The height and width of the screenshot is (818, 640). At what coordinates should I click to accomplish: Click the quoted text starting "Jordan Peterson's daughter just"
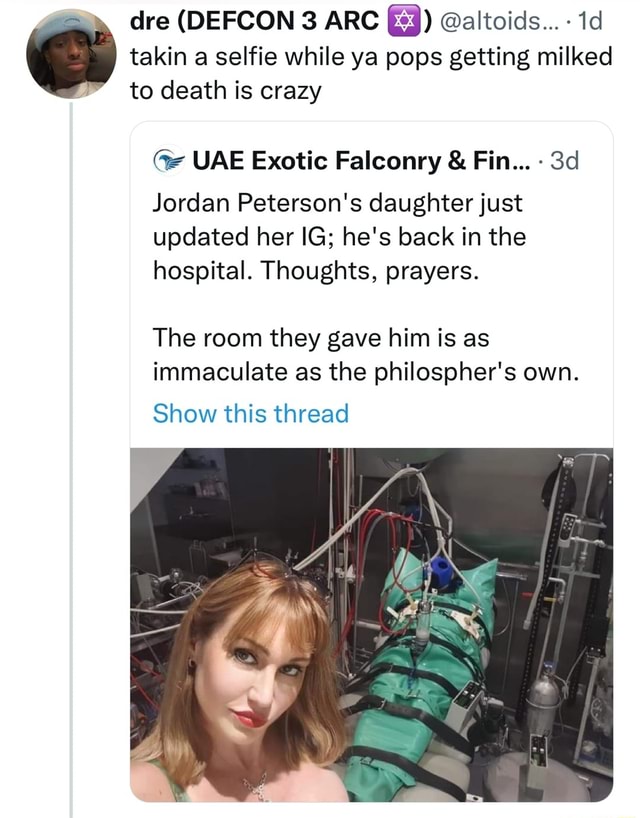click(337, 202)
